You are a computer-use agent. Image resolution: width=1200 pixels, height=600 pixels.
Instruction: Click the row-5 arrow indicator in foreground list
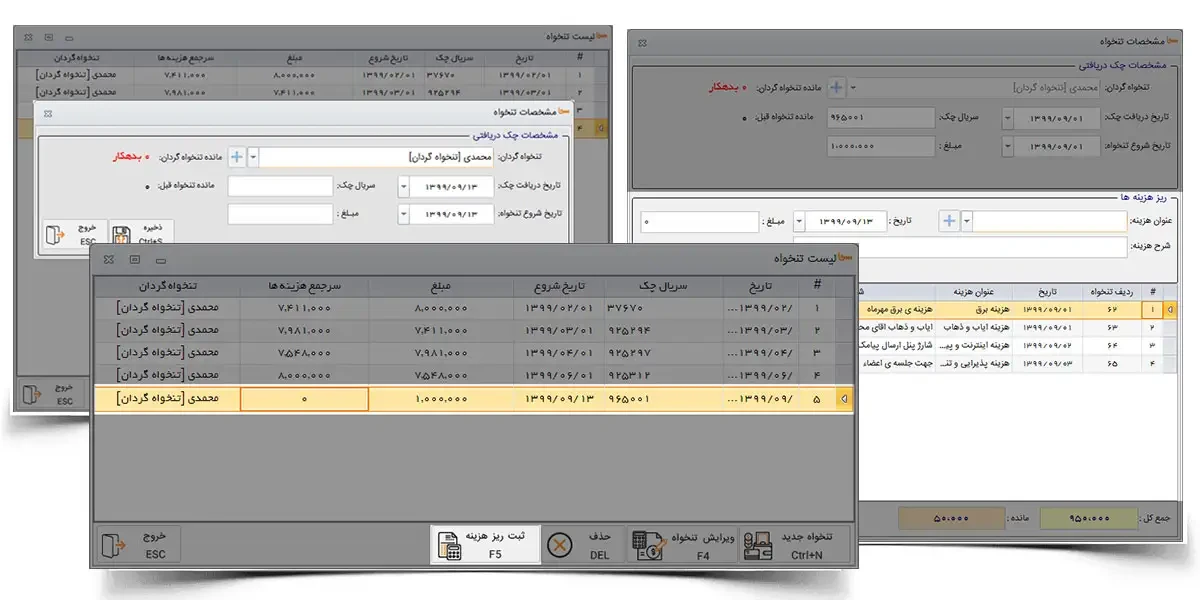click(x=845, y=400)
